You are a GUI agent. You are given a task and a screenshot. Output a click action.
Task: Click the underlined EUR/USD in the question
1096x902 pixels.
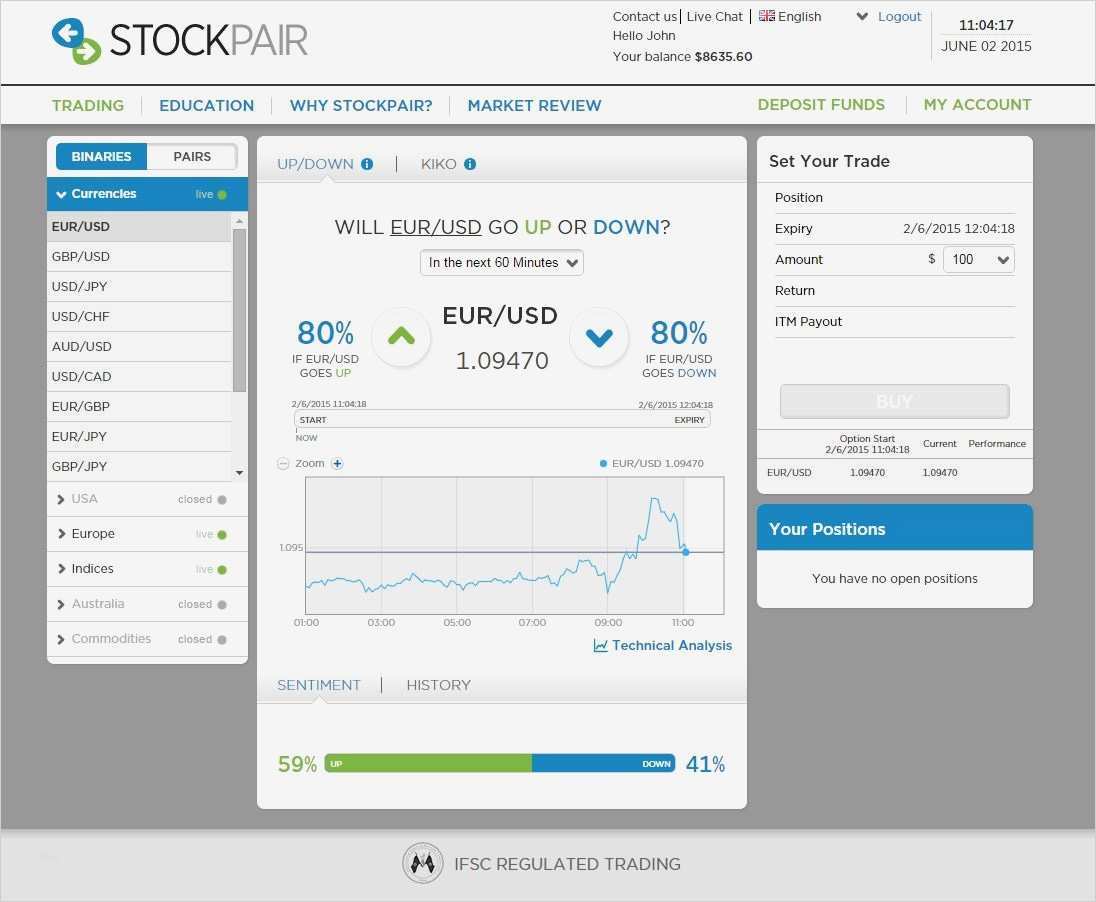click(x=435, y=227)
